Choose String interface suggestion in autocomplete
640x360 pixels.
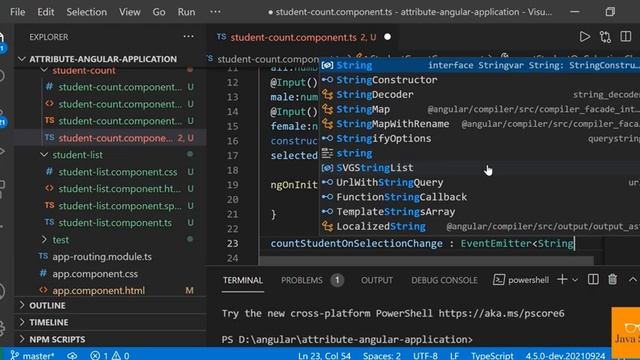(x=479, y=65)
